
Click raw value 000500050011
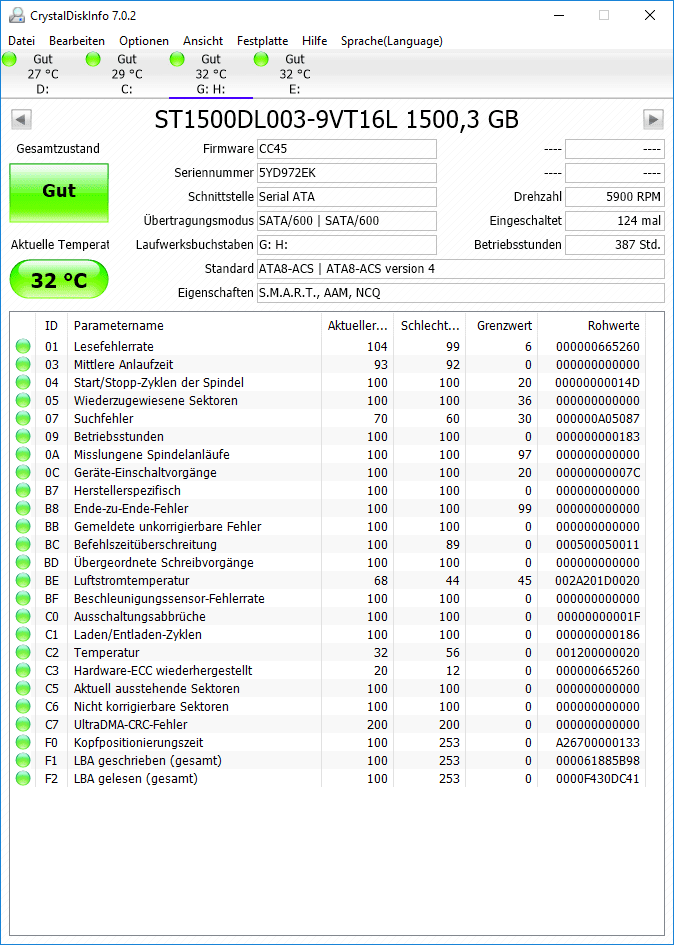point(597,544)
